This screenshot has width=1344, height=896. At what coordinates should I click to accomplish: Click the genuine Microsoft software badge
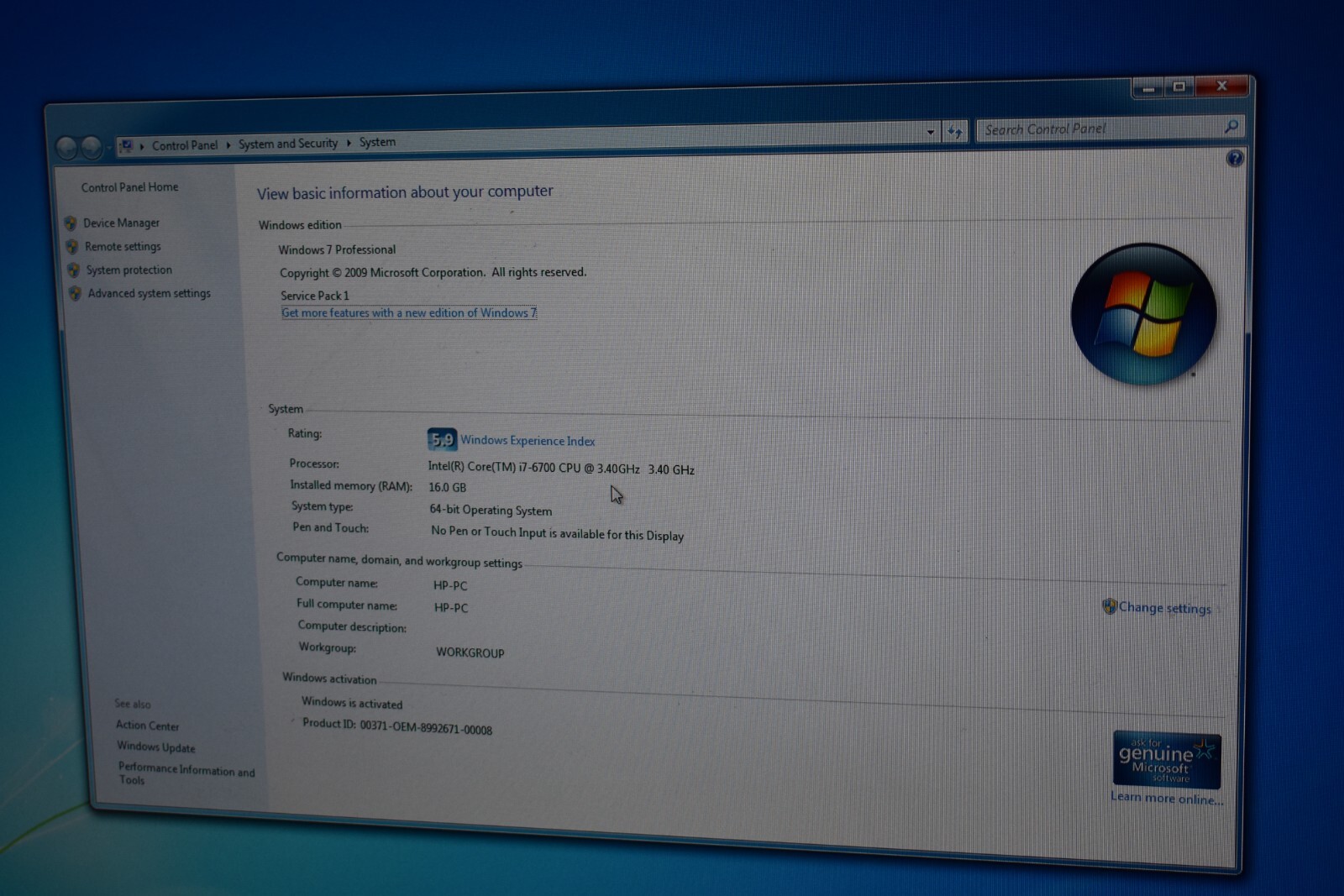1167,759
